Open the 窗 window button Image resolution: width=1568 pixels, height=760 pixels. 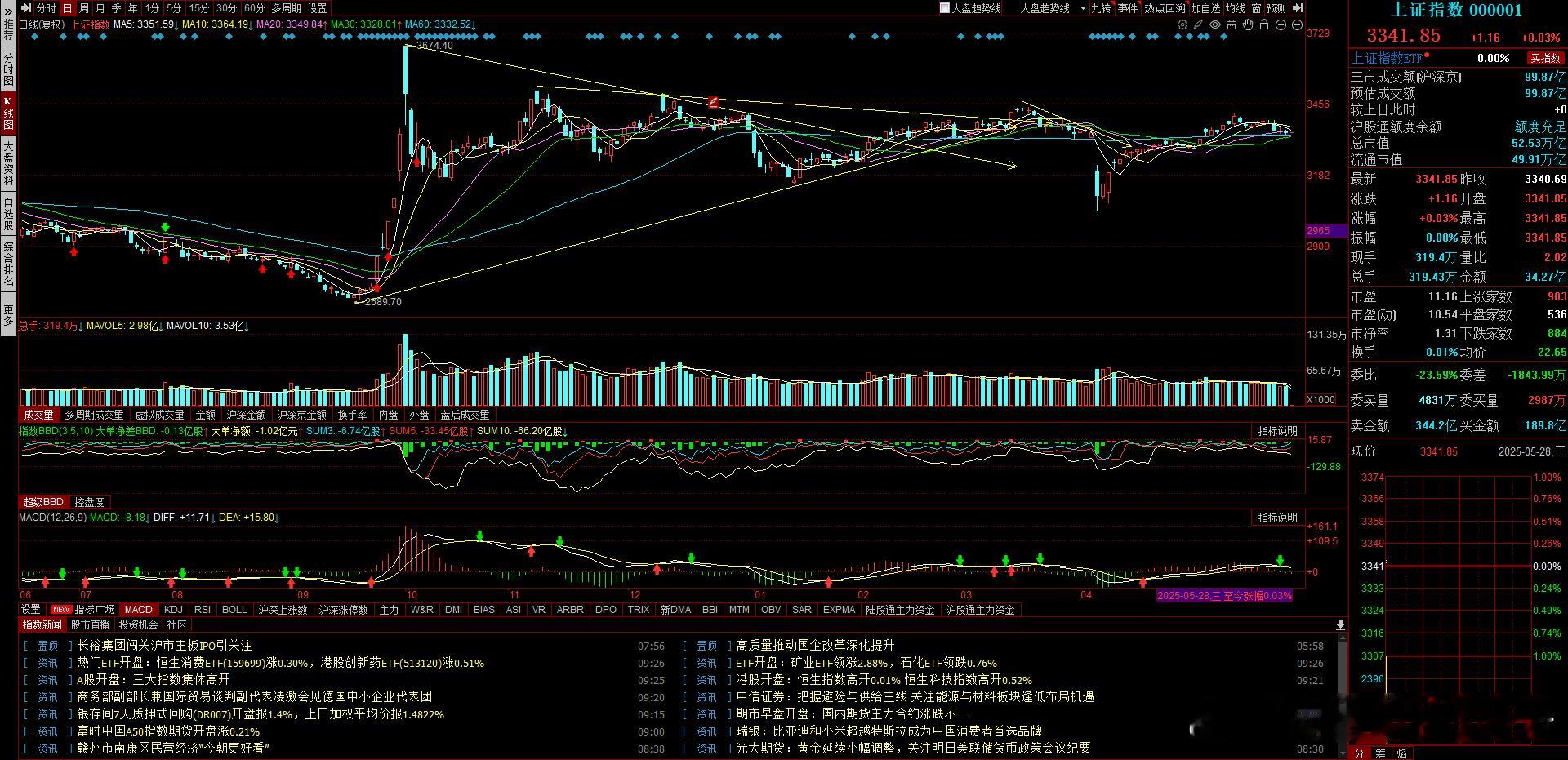coord(1256,8)
